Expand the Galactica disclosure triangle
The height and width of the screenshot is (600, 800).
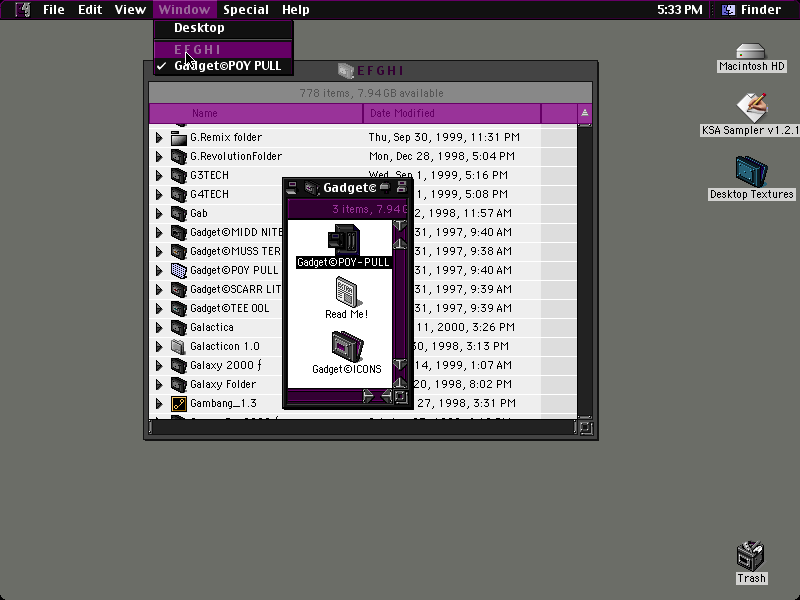click(x=159, y=327)
